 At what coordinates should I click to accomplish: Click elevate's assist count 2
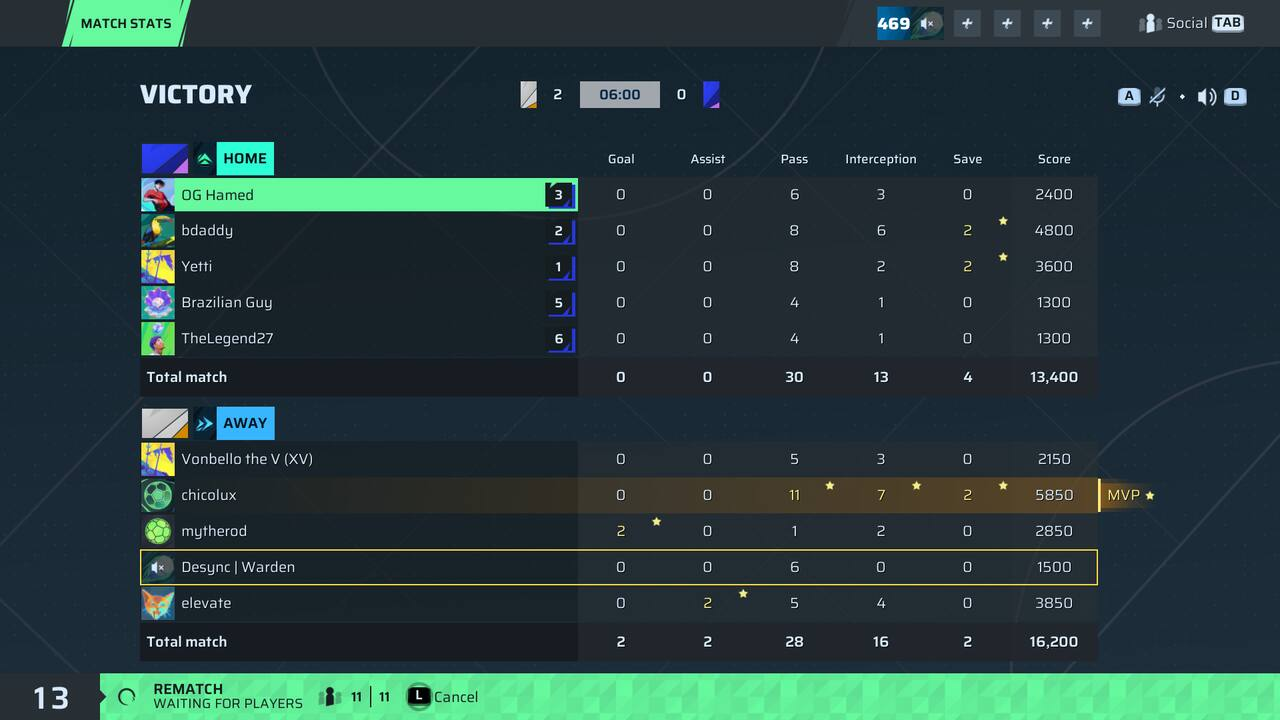(708, 603)
